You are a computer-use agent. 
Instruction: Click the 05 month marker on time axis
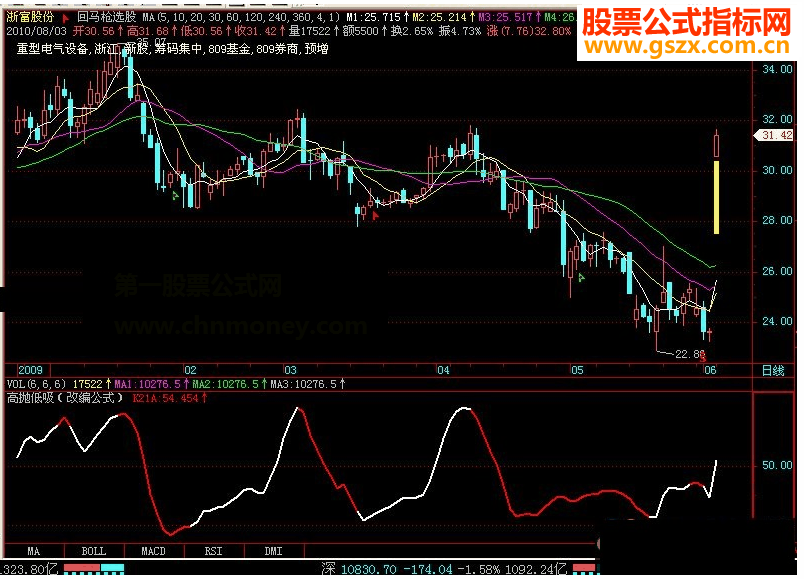click(x=577, y=370)
